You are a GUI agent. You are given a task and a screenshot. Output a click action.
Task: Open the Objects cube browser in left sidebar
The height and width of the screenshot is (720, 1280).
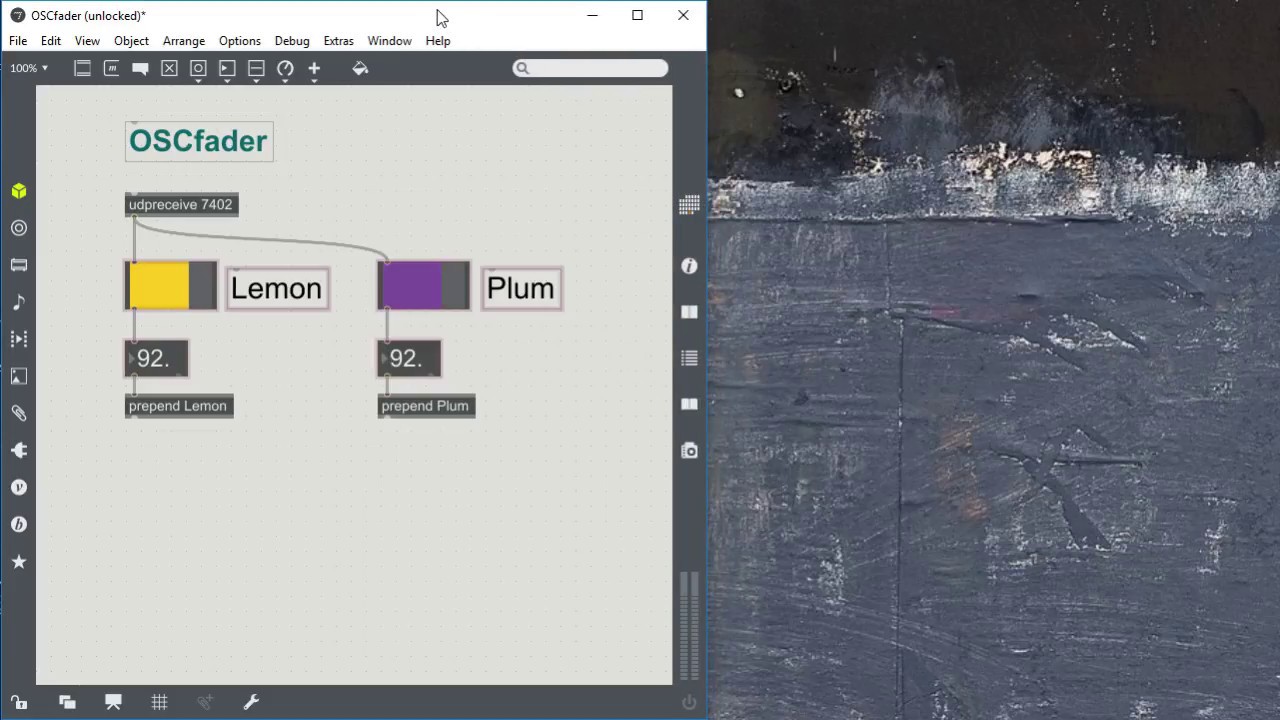(19, 191)
